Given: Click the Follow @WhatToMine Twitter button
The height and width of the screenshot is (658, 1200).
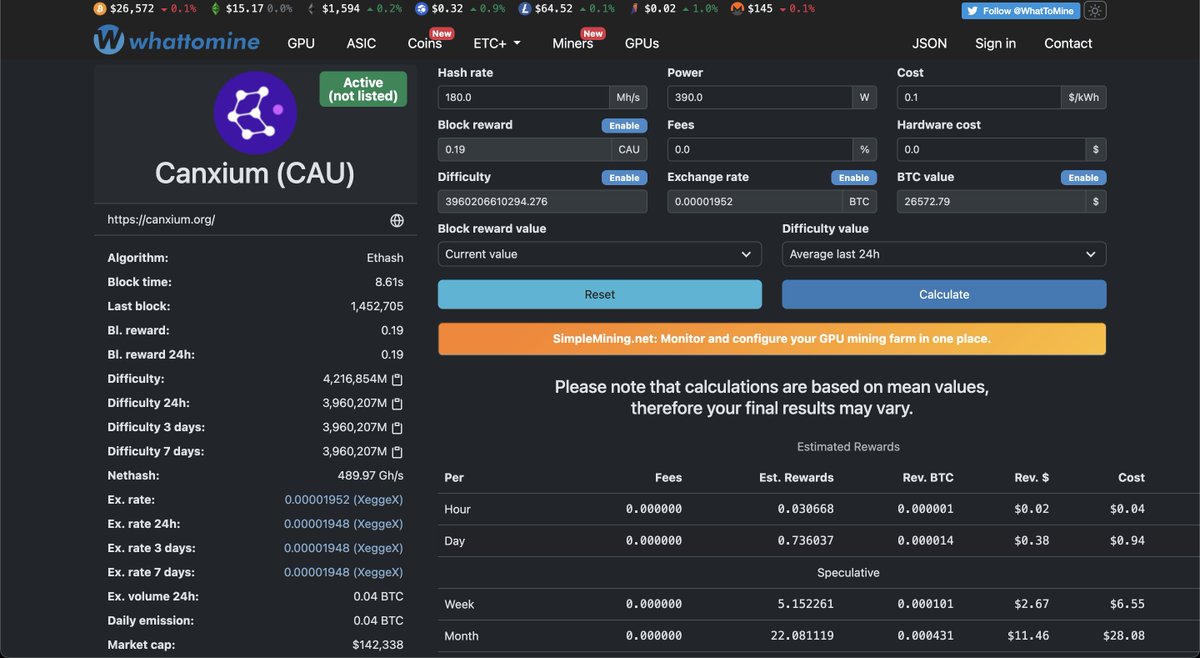Looking at the screenshot, I should point(1021,11).
